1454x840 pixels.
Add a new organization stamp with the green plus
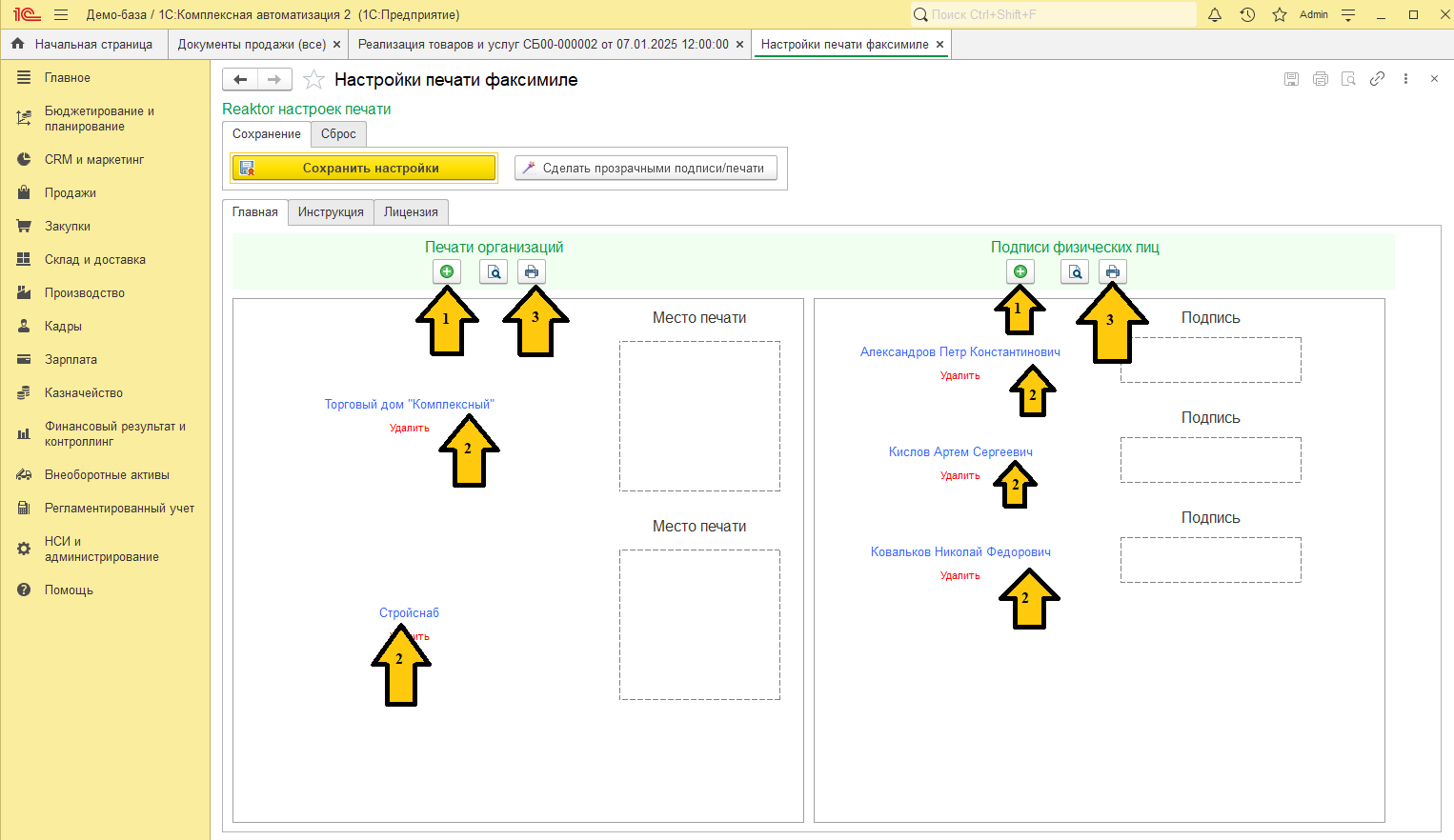point(447,271)
